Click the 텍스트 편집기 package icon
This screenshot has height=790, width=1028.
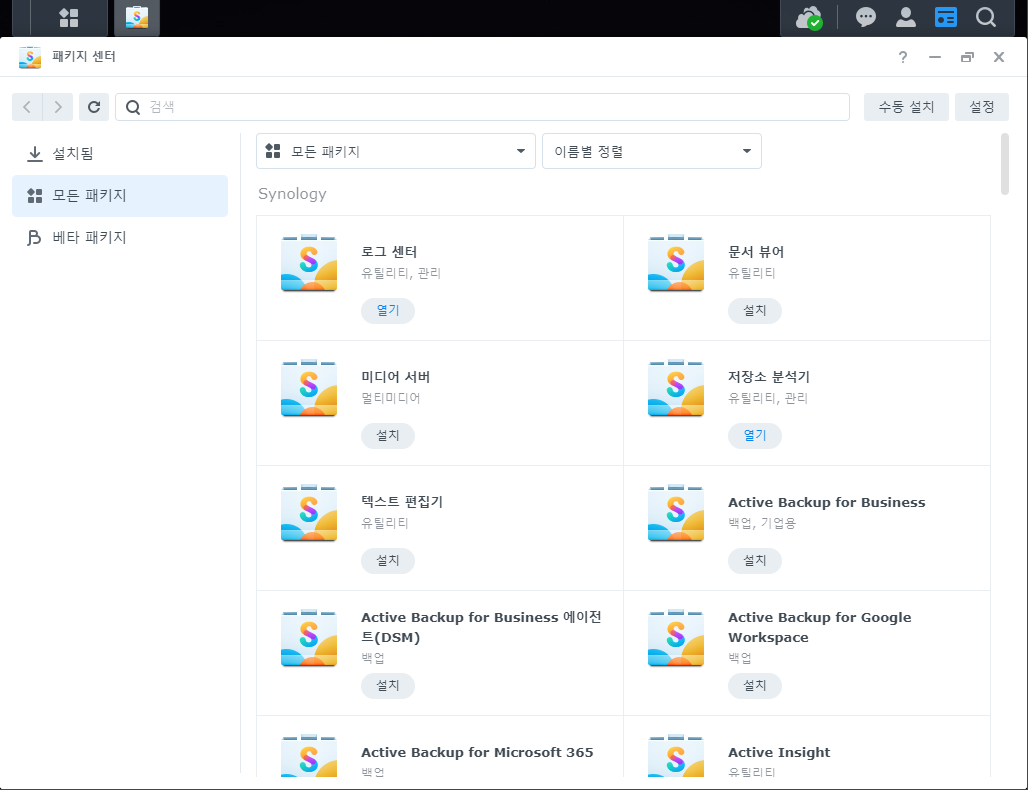point(309,513)
